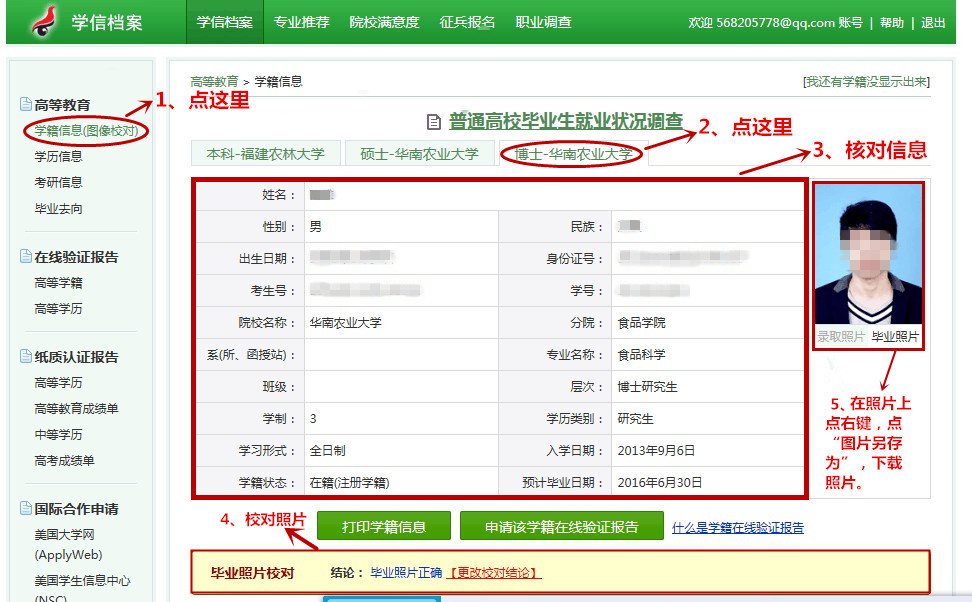Screen dimensions: 972x602
Task: Click the 2013年9月6日 enrollment date
Action: 656,451
